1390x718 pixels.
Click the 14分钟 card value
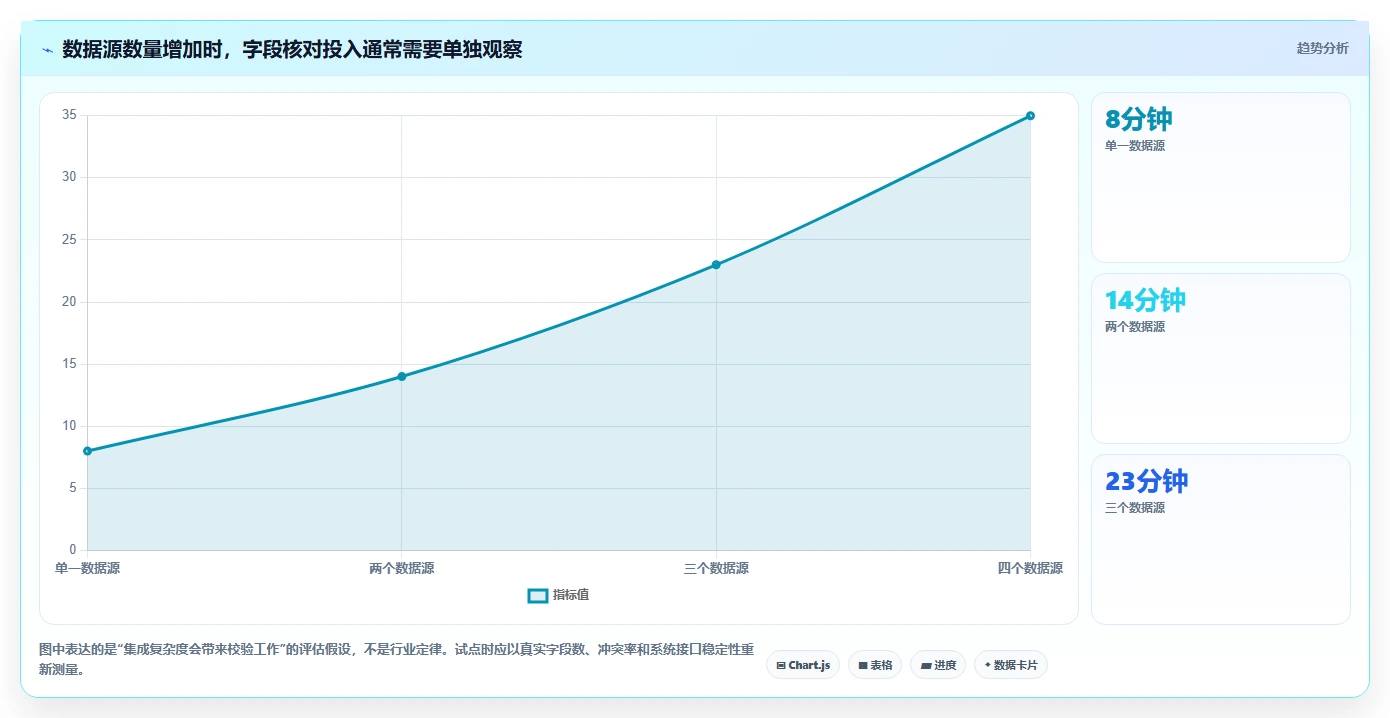point(1145,300)
